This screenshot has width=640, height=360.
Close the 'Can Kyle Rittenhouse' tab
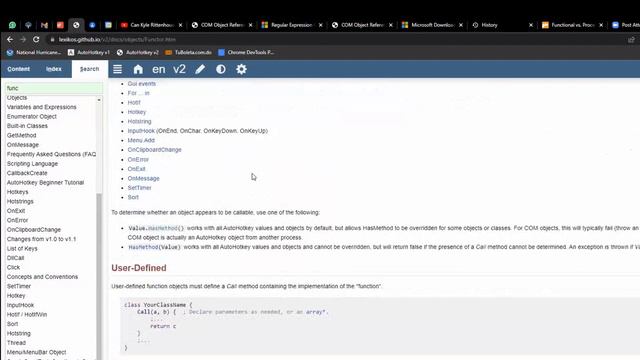pos(180,25)
